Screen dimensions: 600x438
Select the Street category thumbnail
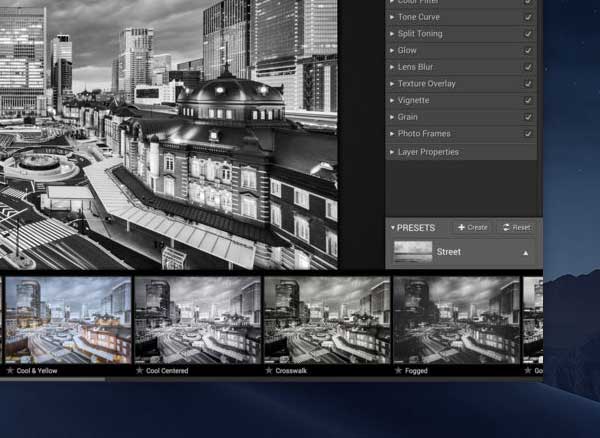click(413, 252)
